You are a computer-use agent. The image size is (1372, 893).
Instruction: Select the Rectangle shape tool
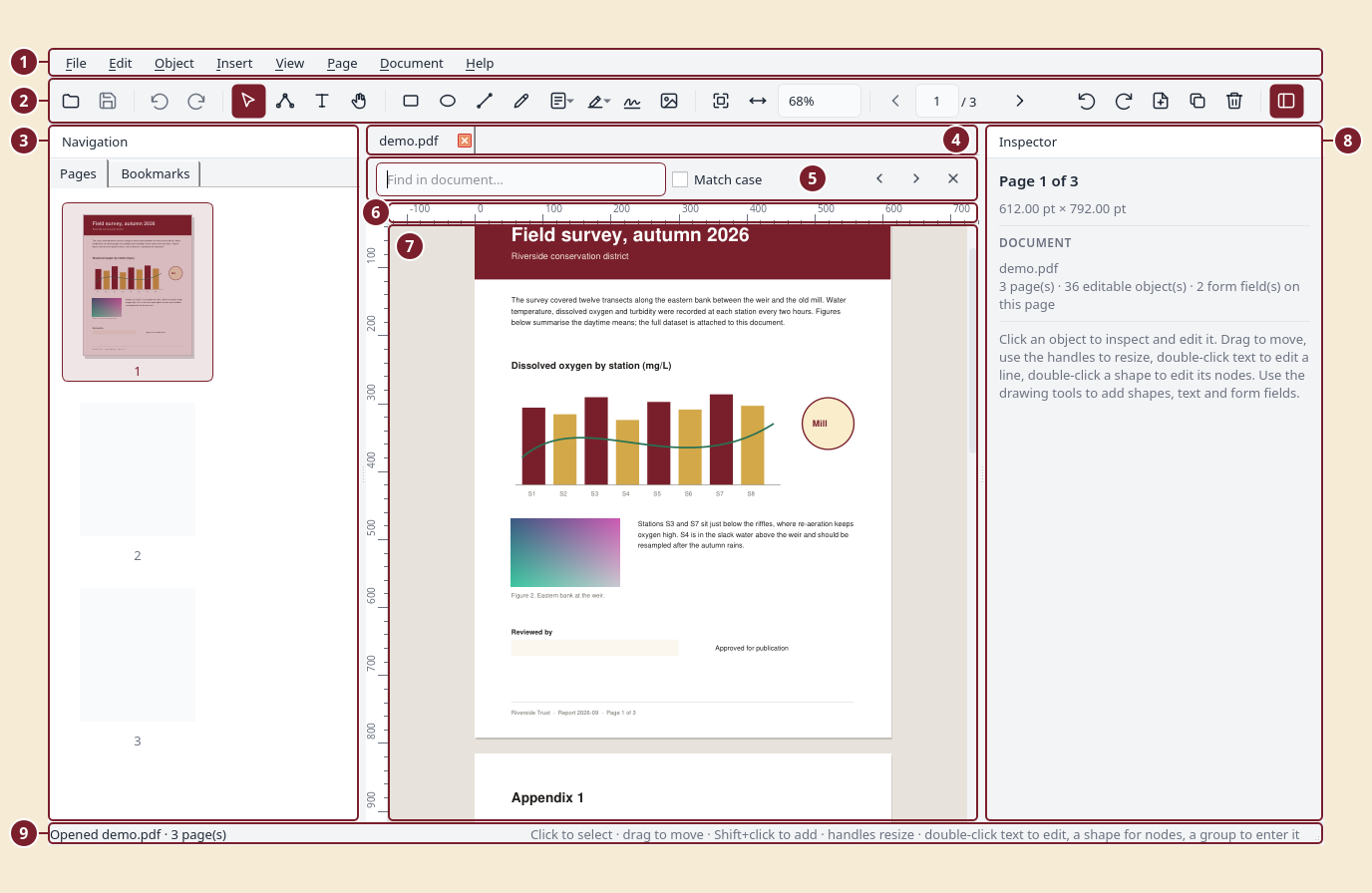[x=411, y=101]
